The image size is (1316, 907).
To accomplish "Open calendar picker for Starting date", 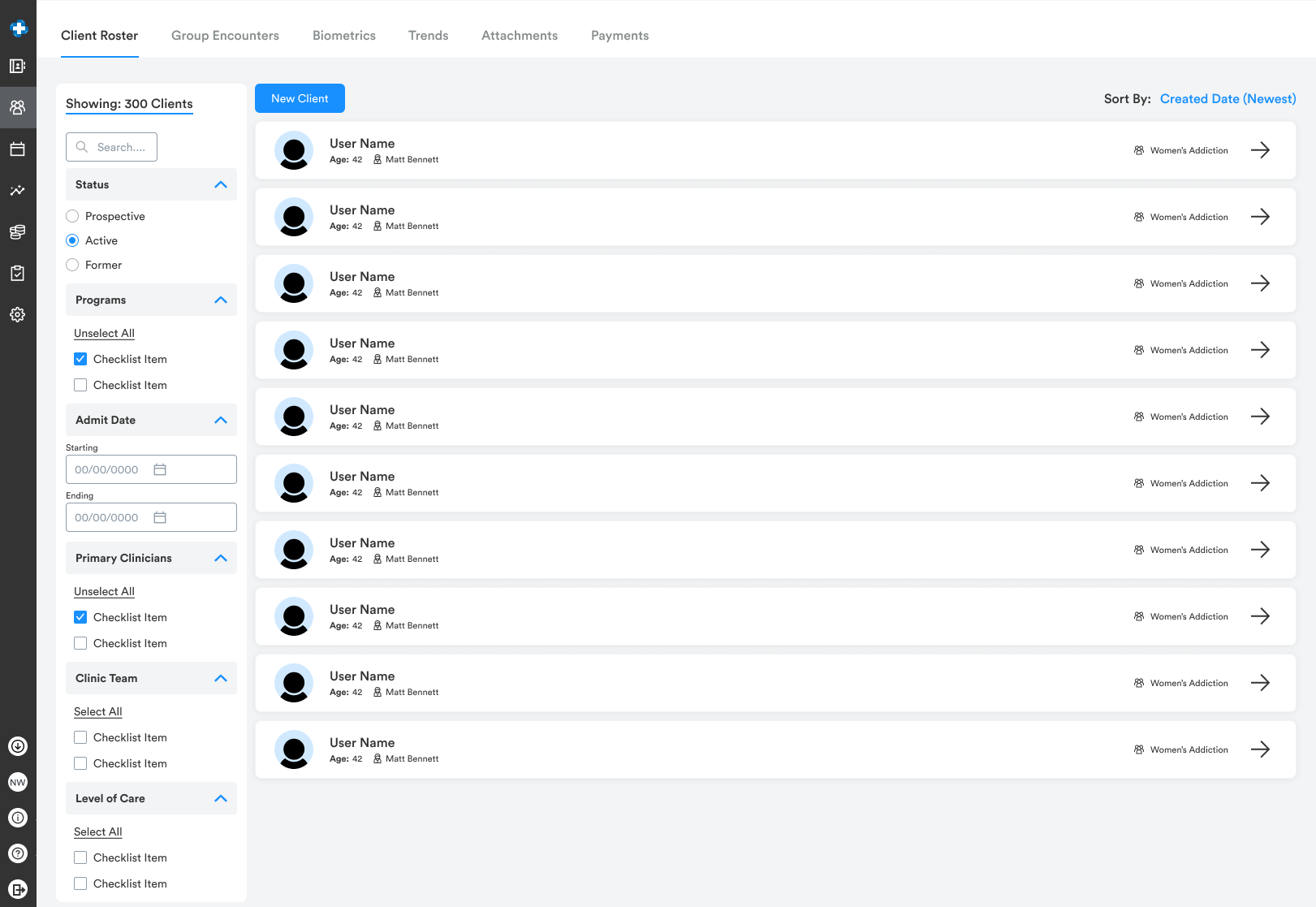I will coord(160,469).
